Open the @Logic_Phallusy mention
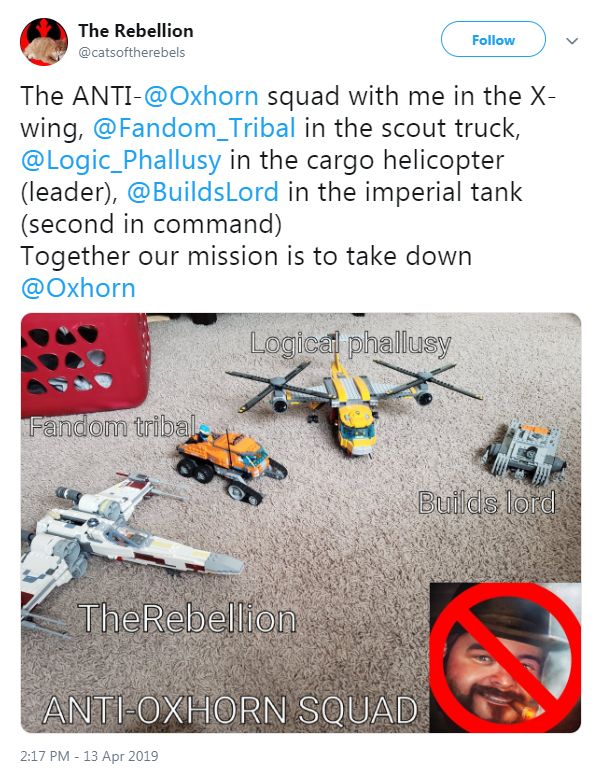The height and width of the screenshot is (775, 603). point(121,160)
